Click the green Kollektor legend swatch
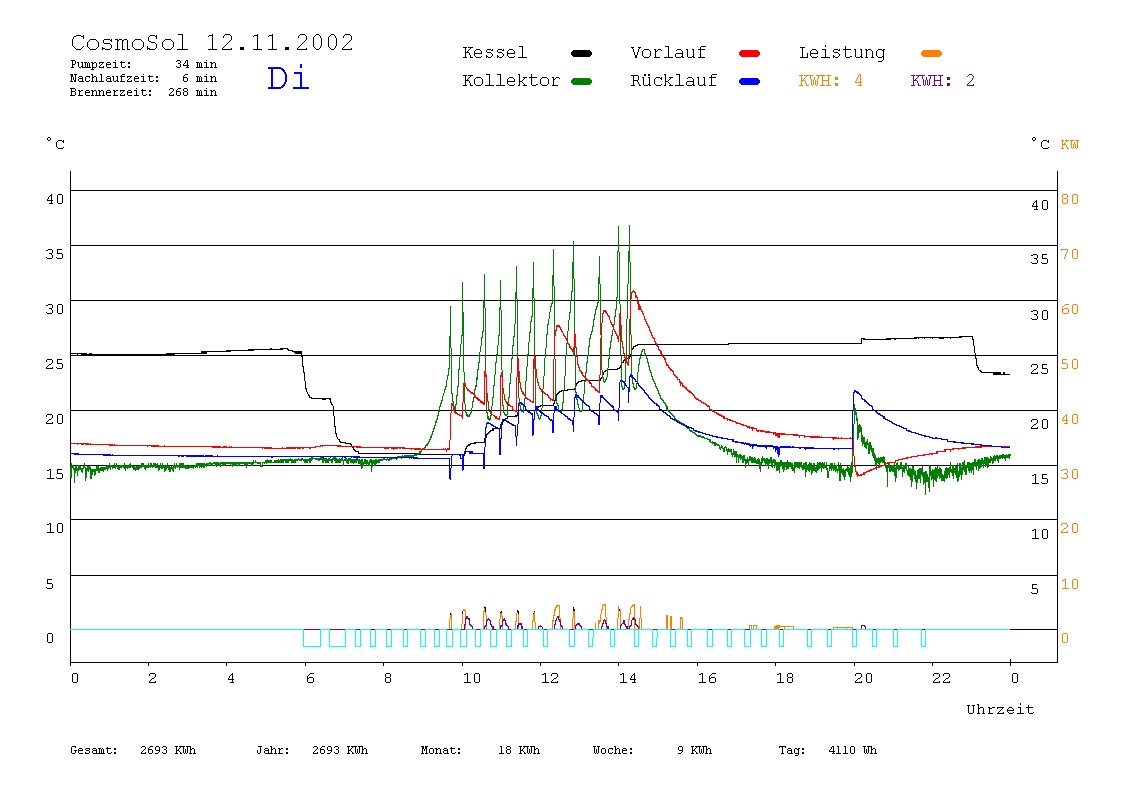Screen dimensions: 1148x812 tap(581, 81)
